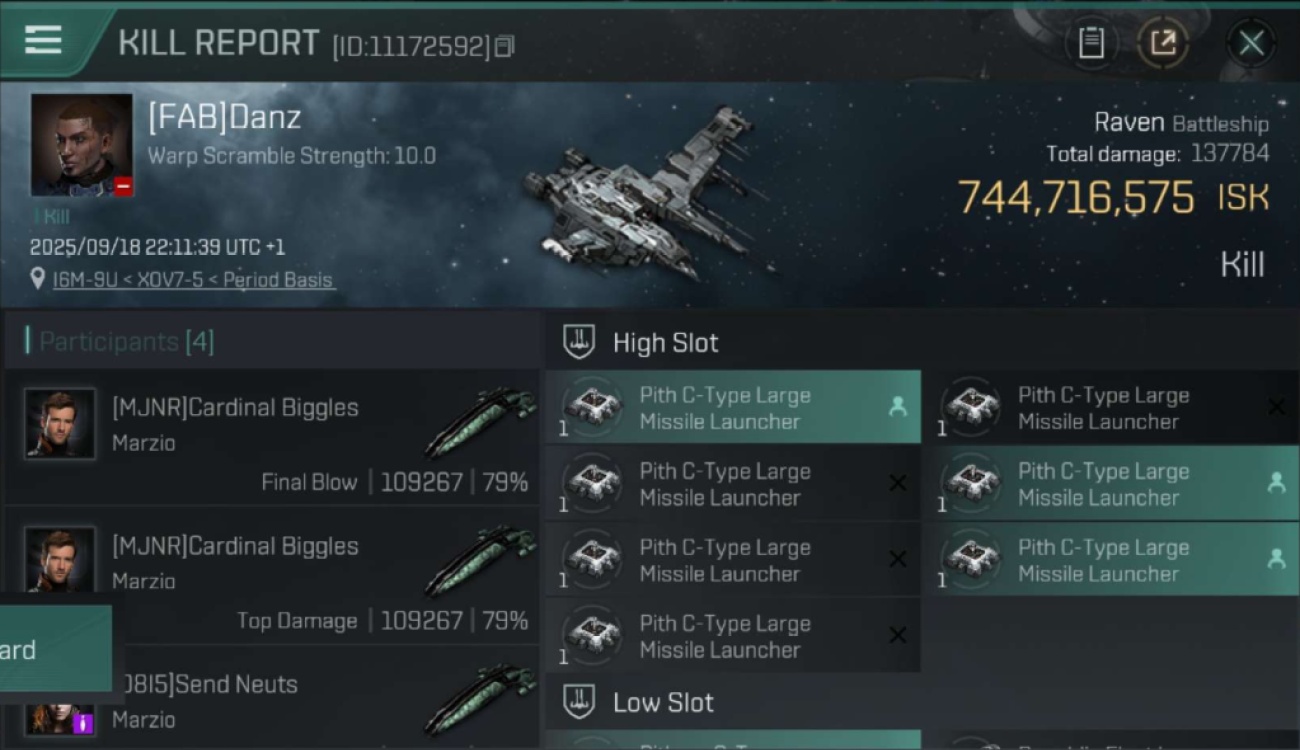Select the Participants [4] tab
The width and height of the screenshot is (1300, 750).
[126, 342]
